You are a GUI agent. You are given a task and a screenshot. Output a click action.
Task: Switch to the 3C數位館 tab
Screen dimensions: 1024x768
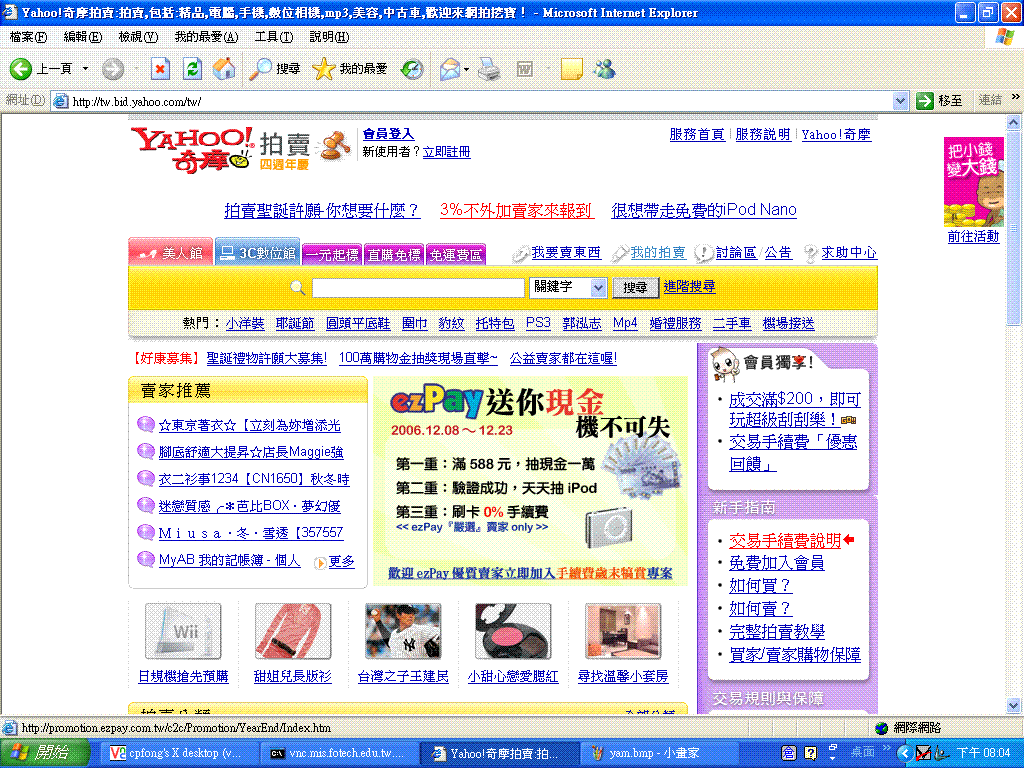point(258,254)
